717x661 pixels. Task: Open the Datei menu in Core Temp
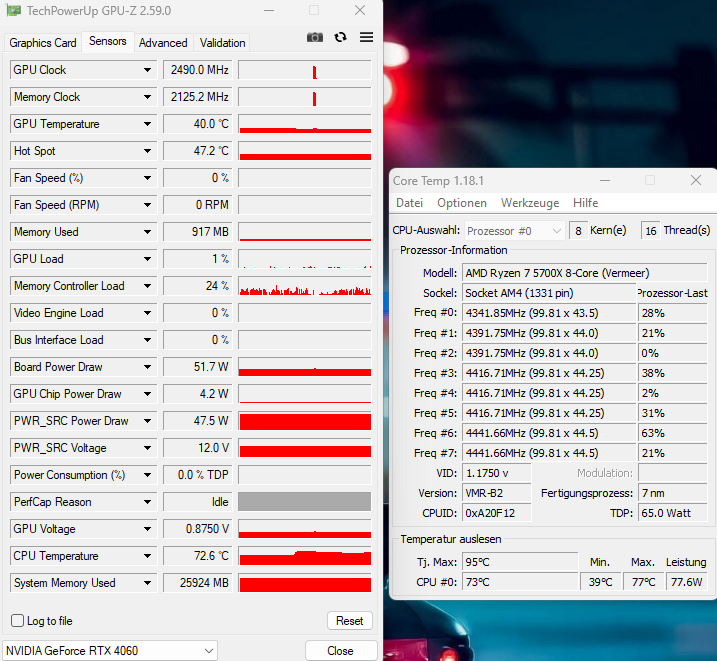point(409,203)
